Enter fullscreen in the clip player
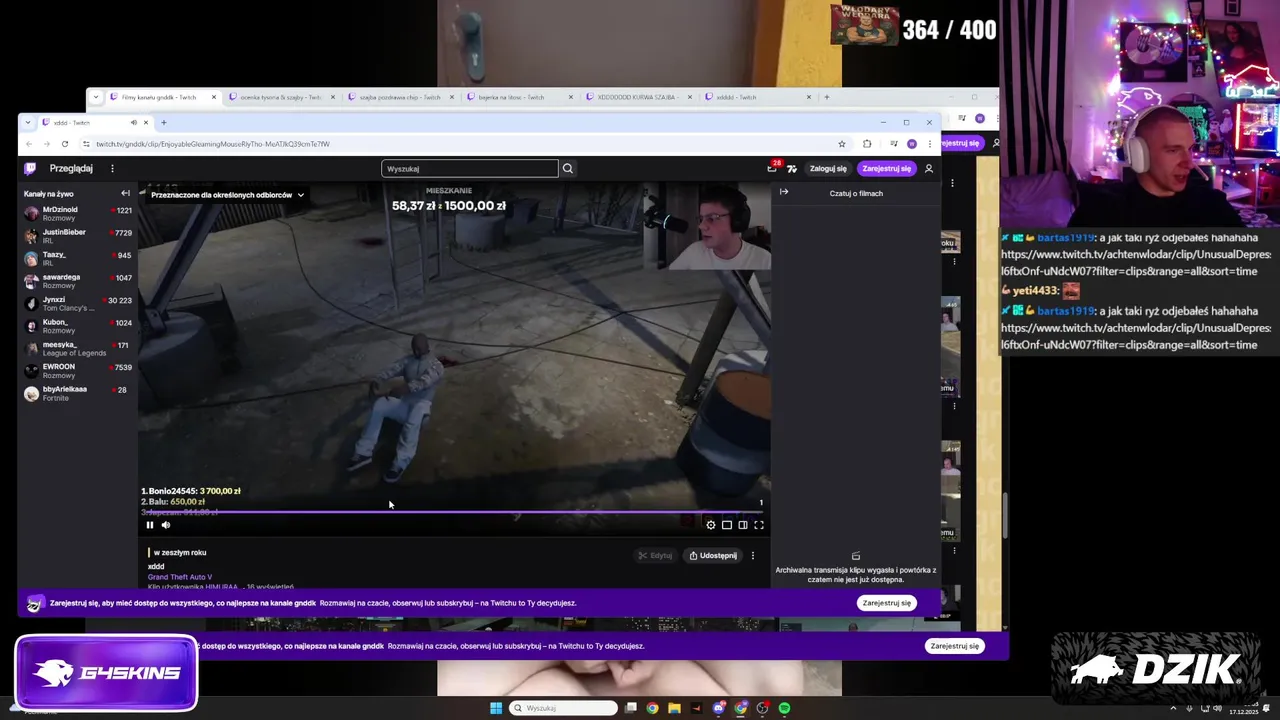Image resolution: width=1280 pixels, height=720 pixels. [759, 525]
